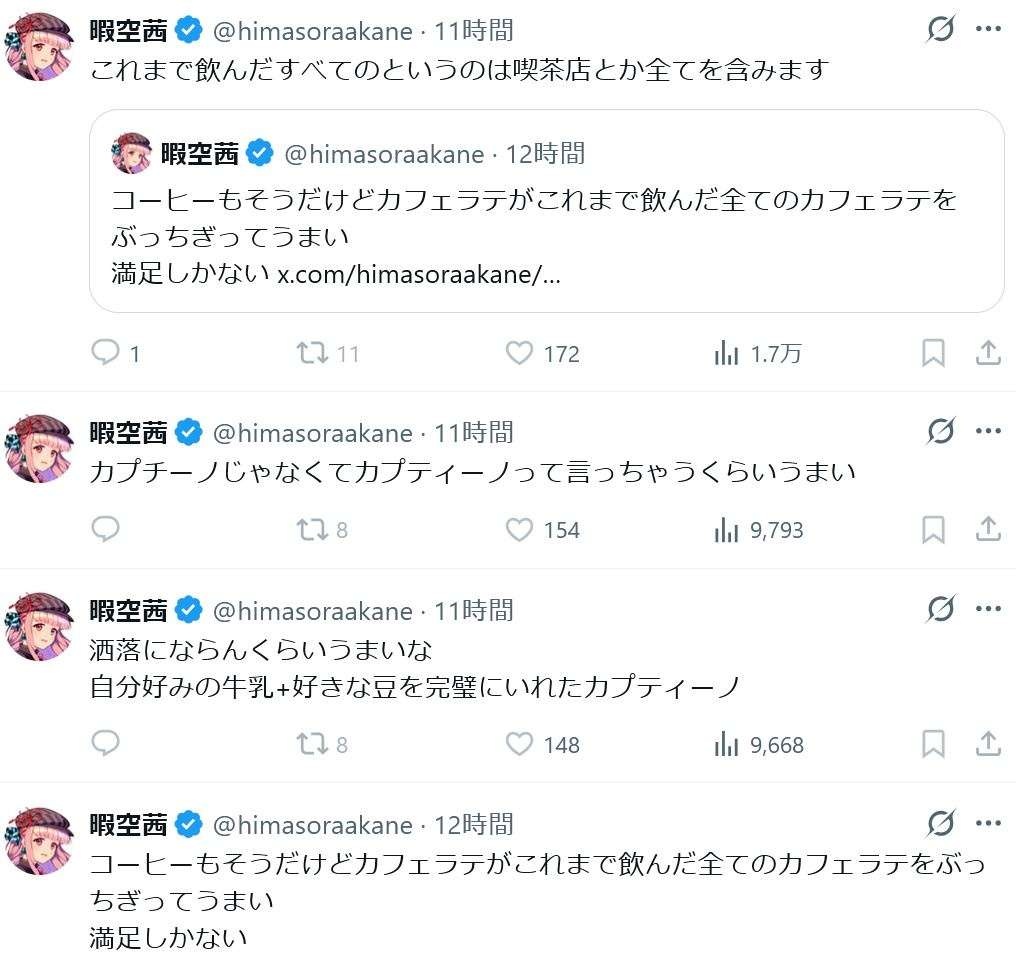Open more options on カプチーノ tweet
This screenshot has height=972, width=1016.
988,432
